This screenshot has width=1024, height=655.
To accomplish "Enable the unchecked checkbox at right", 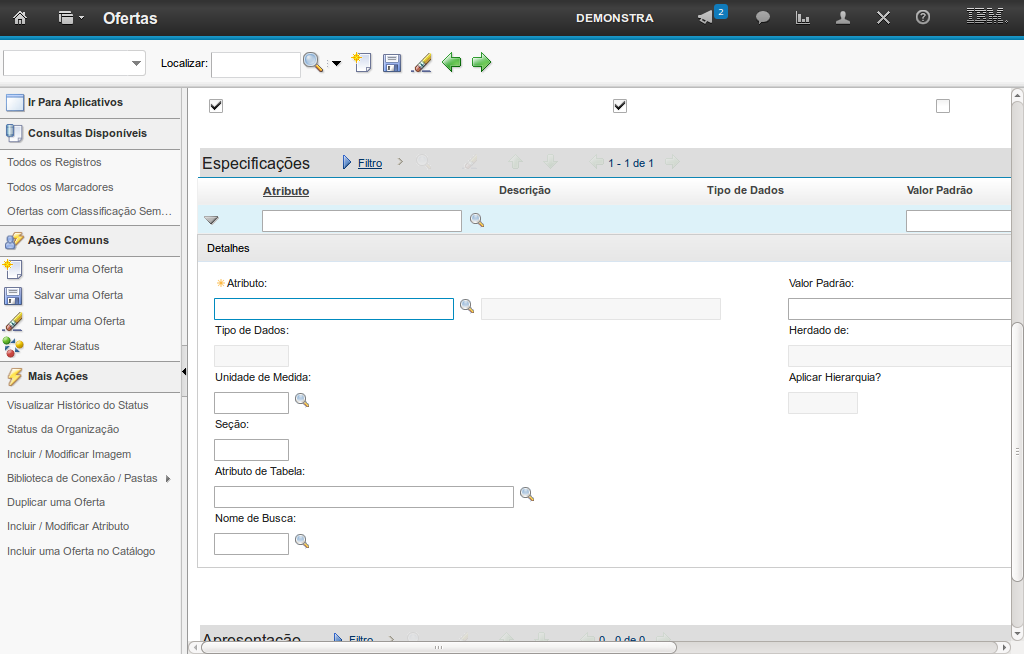I will click(943, 106).
